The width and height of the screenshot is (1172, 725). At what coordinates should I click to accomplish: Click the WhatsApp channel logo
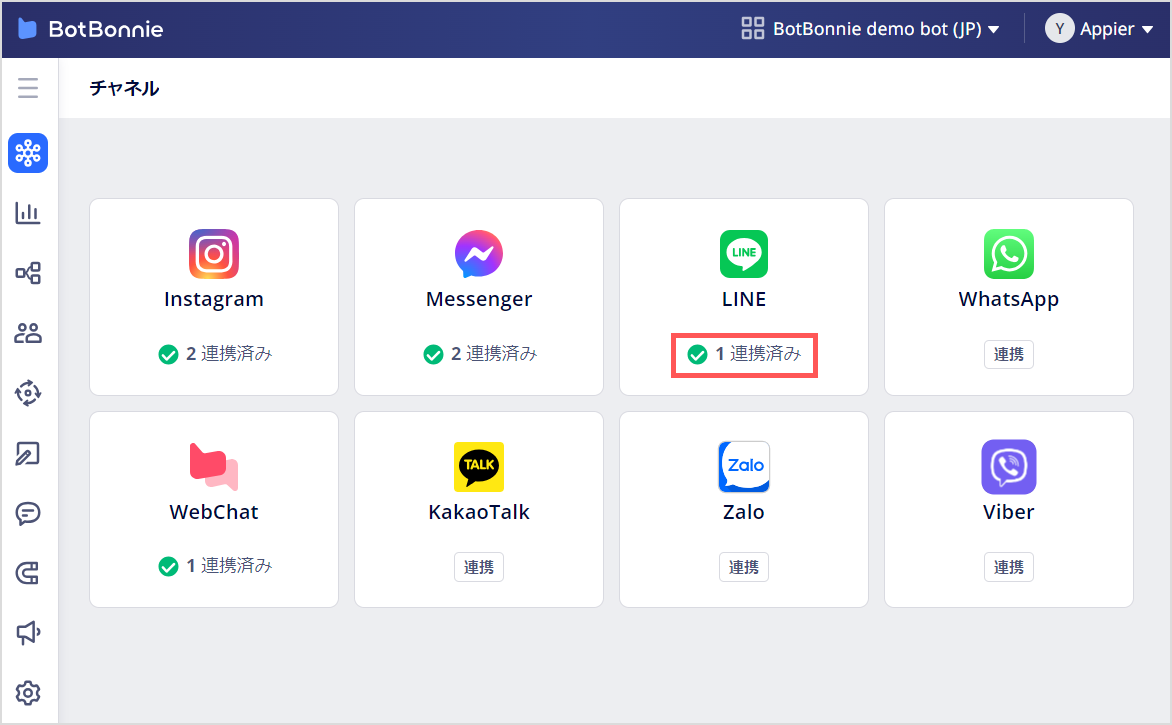(1009, 254)
